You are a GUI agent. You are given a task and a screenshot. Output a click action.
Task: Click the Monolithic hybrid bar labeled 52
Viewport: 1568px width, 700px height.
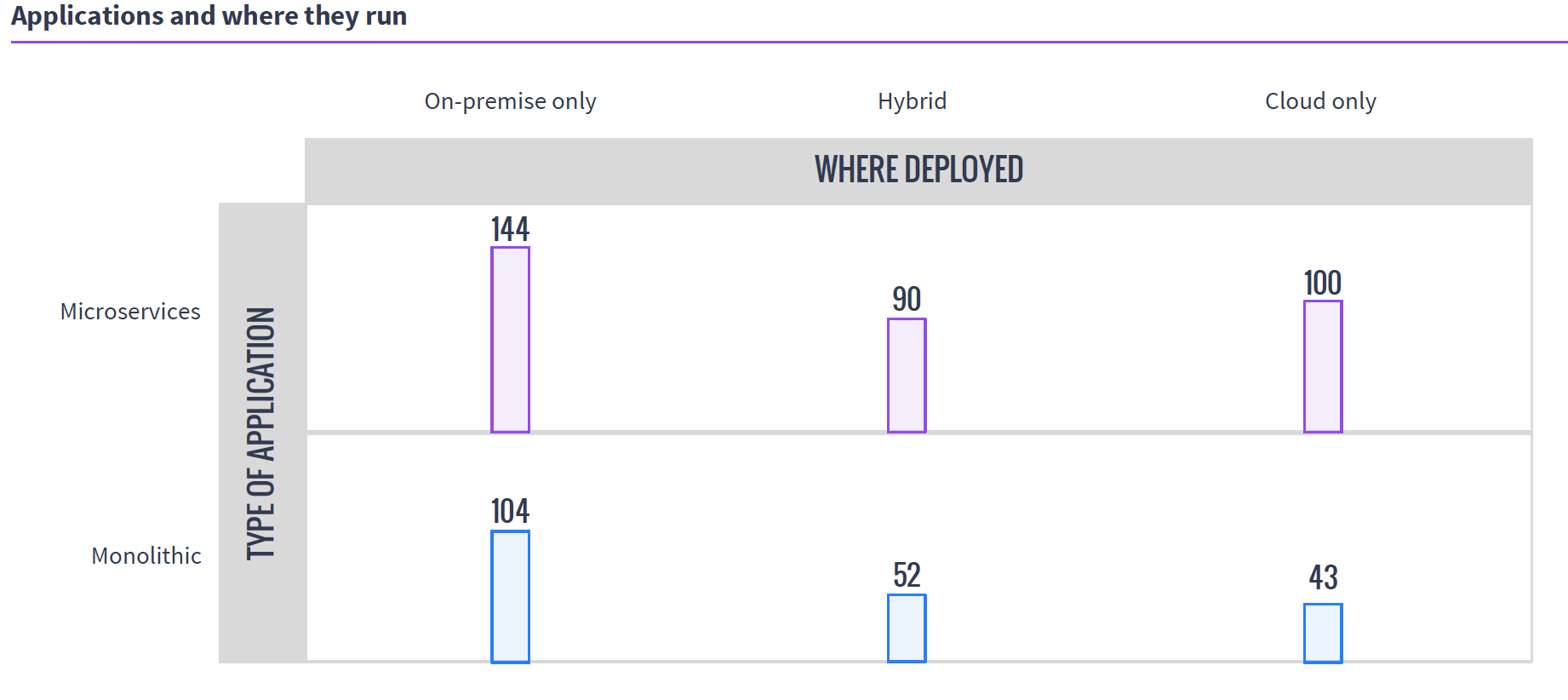click(x=907, y=628)
